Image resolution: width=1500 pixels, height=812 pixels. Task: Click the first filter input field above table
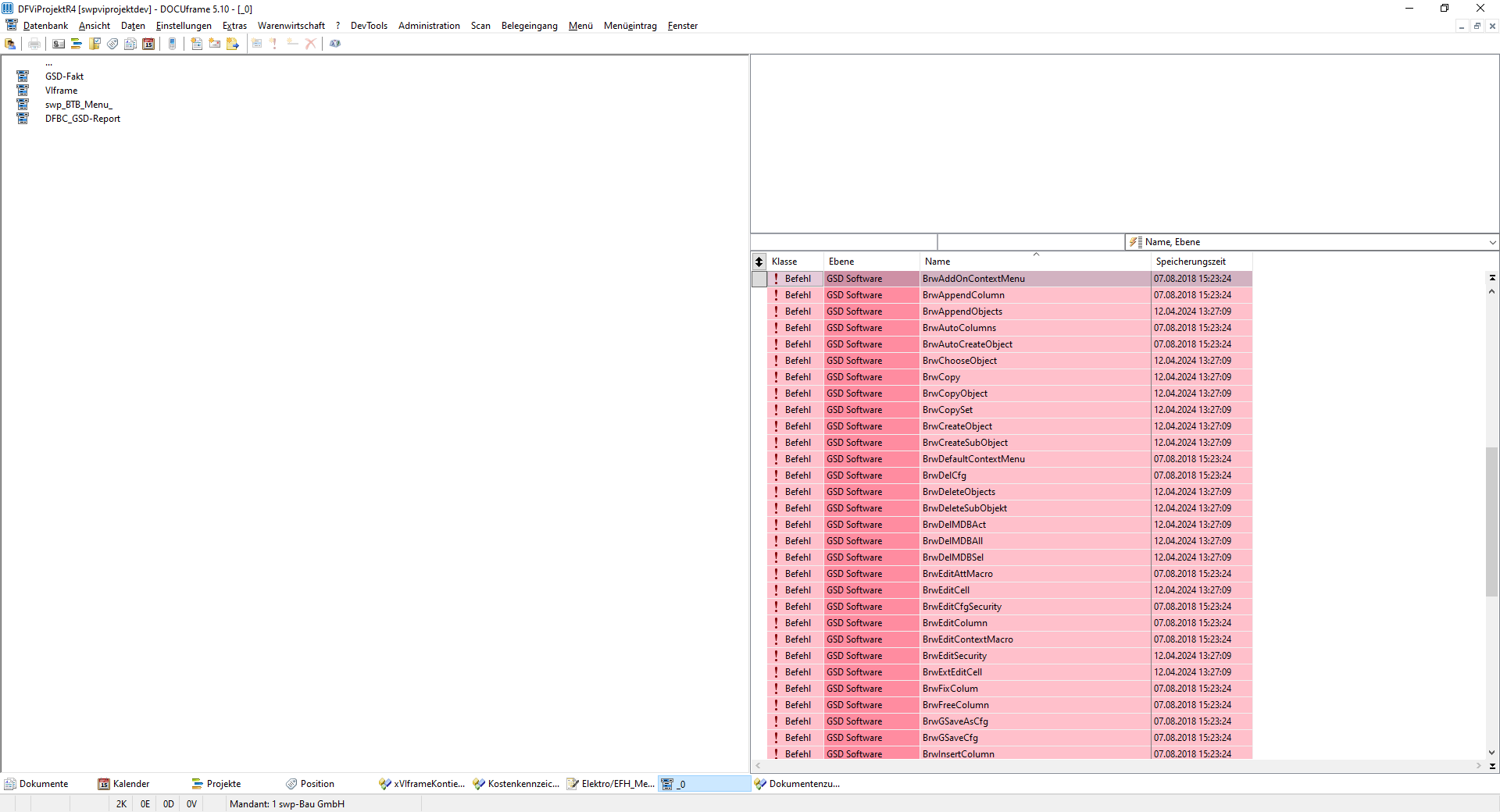844,242
